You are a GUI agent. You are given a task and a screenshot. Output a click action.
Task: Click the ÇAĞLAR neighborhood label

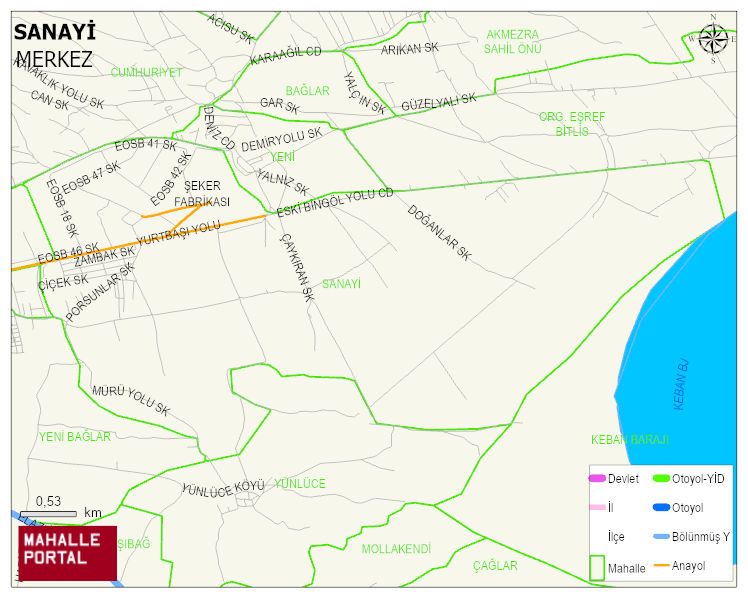click(495, 566)
